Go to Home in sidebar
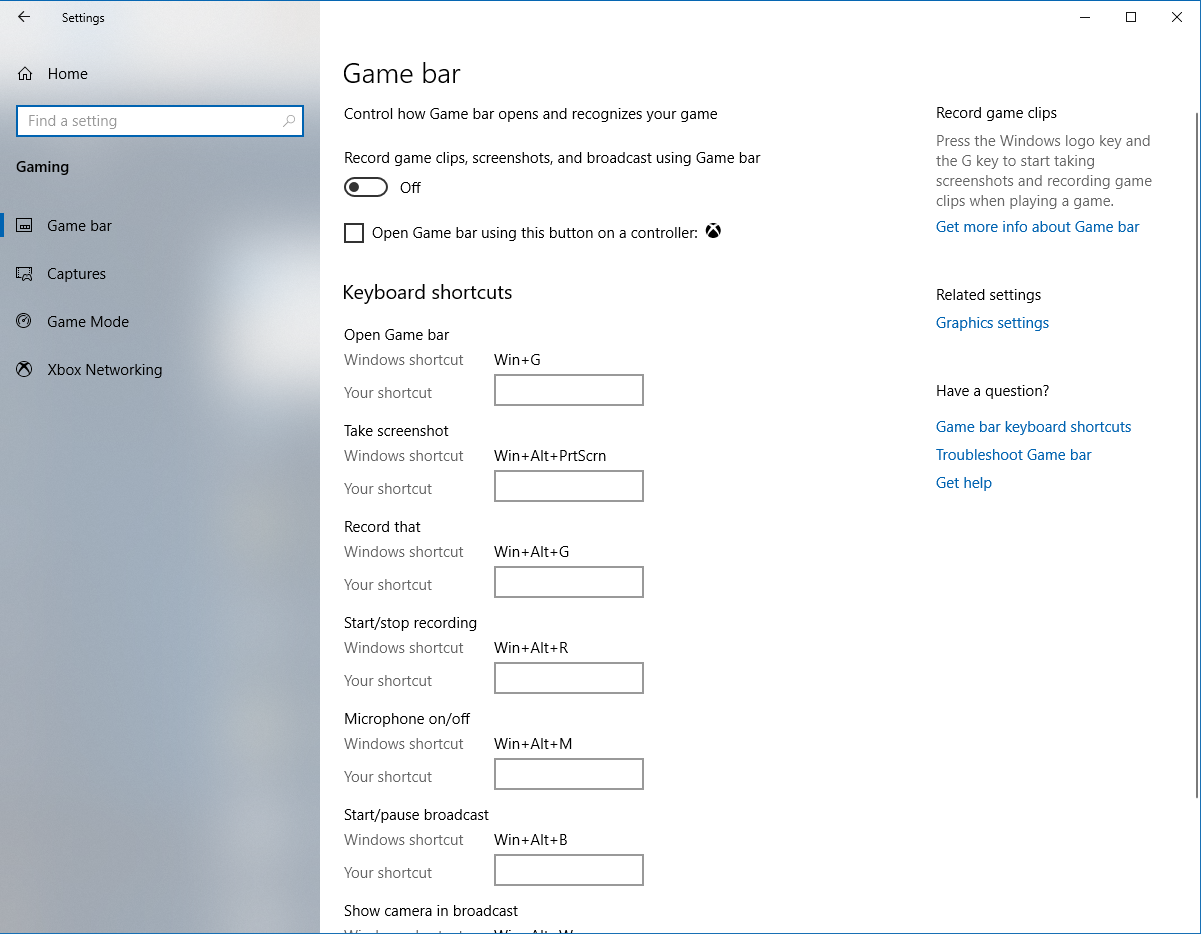Viewport: 1201px width, 934px height. (x=67, y=74)
